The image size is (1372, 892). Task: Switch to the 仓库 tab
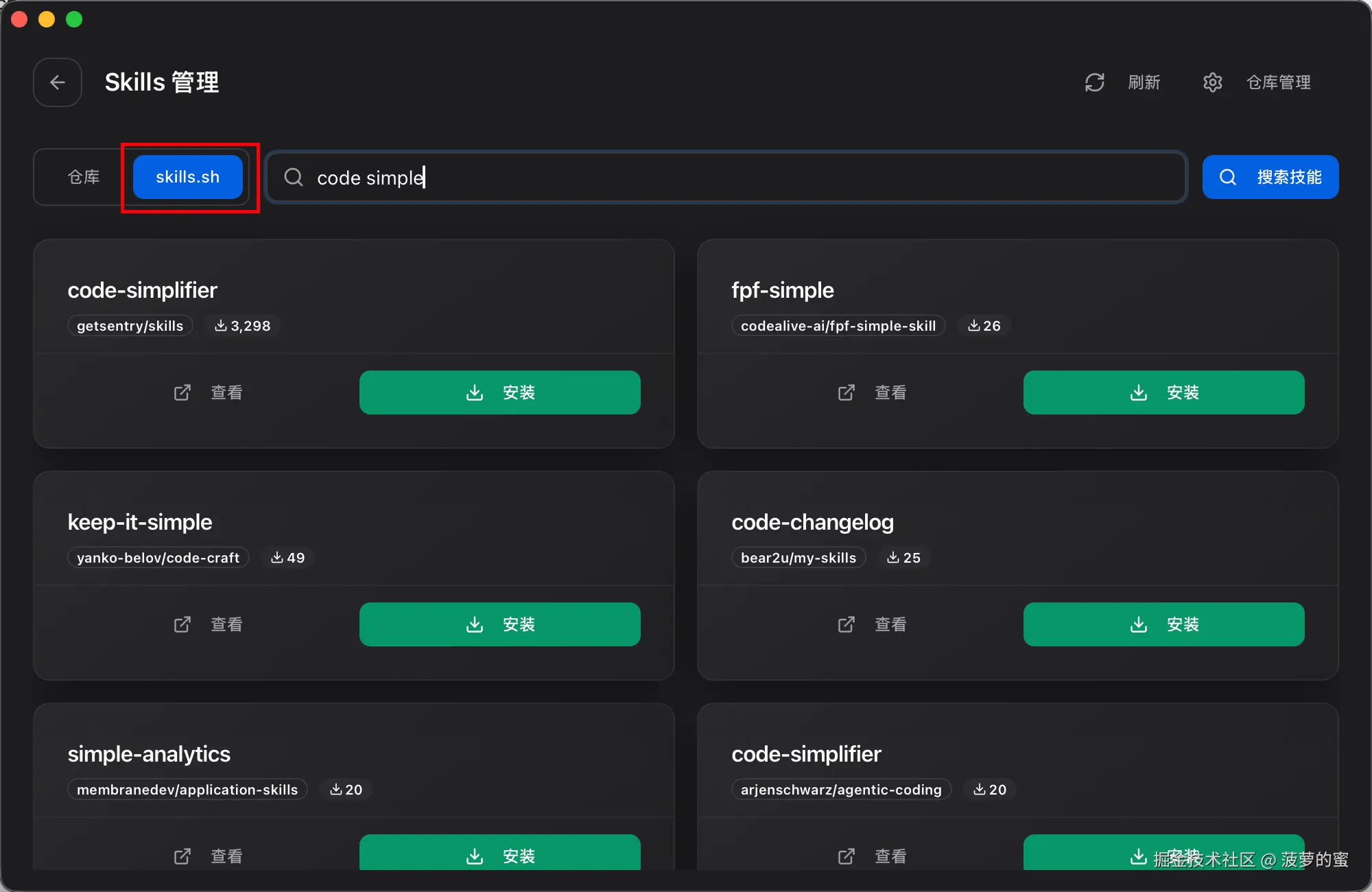(84, 177)
